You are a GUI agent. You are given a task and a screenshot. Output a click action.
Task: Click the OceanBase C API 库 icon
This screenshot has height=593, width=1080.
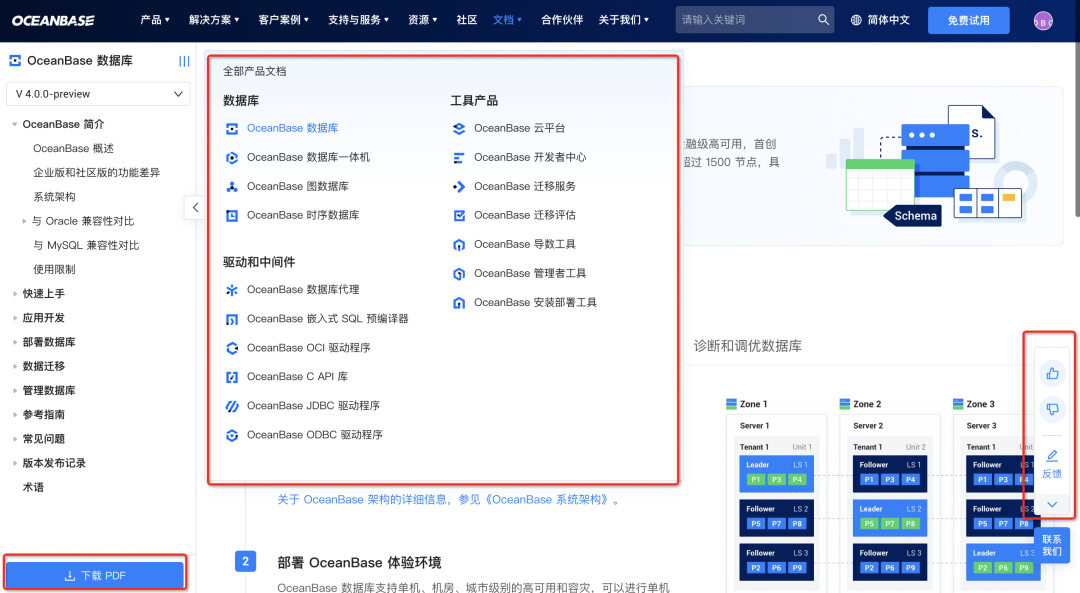pos(232,377)
